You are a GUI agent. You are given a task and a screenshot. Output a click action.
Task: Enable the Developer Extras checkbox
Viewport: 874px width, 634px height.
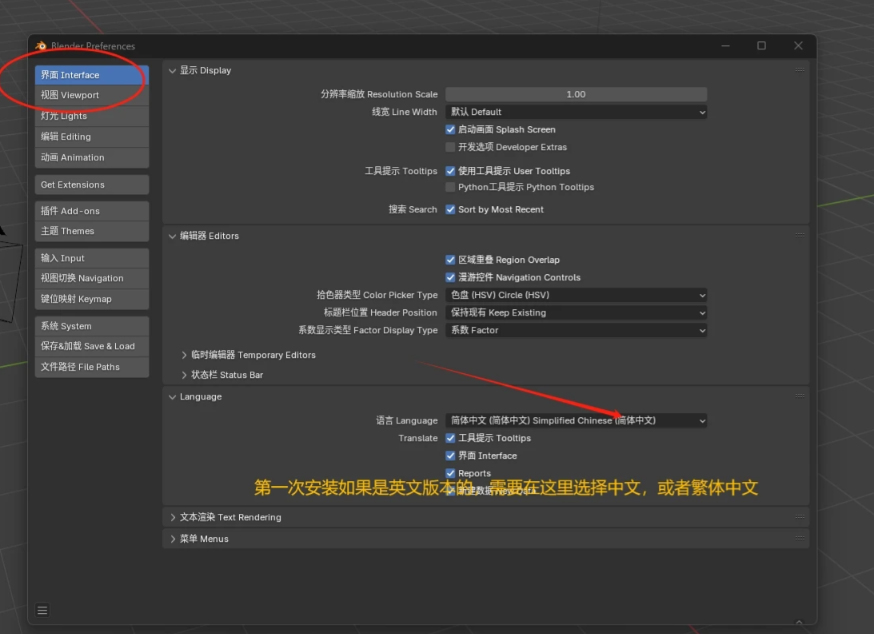pos(450,147)
